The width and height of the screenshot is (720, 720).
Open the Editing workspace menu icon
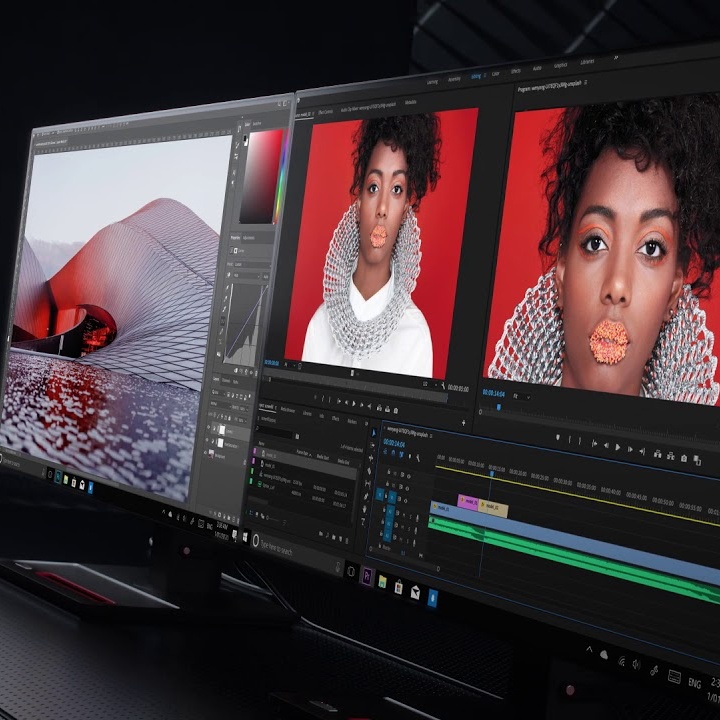click(x=484, y=75)
